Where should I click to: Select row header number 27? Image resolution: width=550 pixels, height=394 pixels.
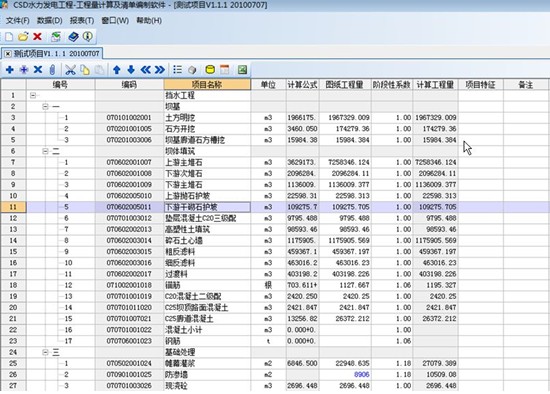click(x=13, y=386)
